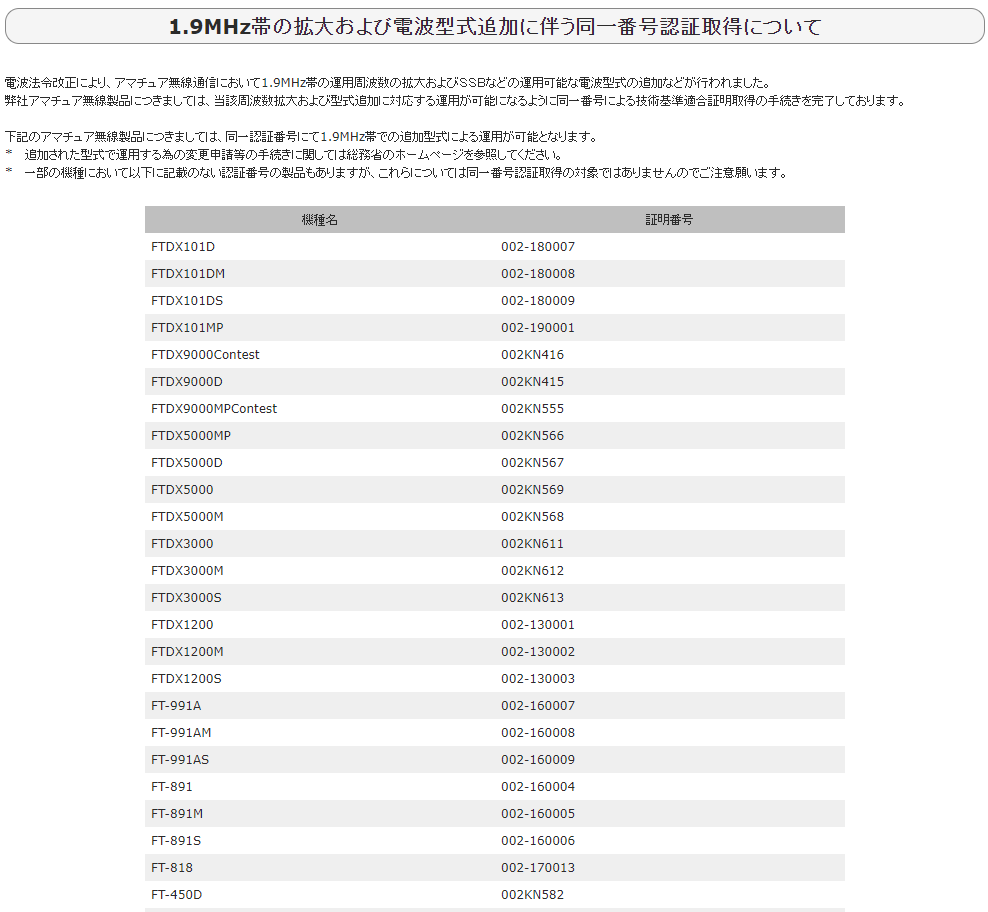988x912 pixels.
Task: Select the certification number 002KN567
Action: (532, 463)
